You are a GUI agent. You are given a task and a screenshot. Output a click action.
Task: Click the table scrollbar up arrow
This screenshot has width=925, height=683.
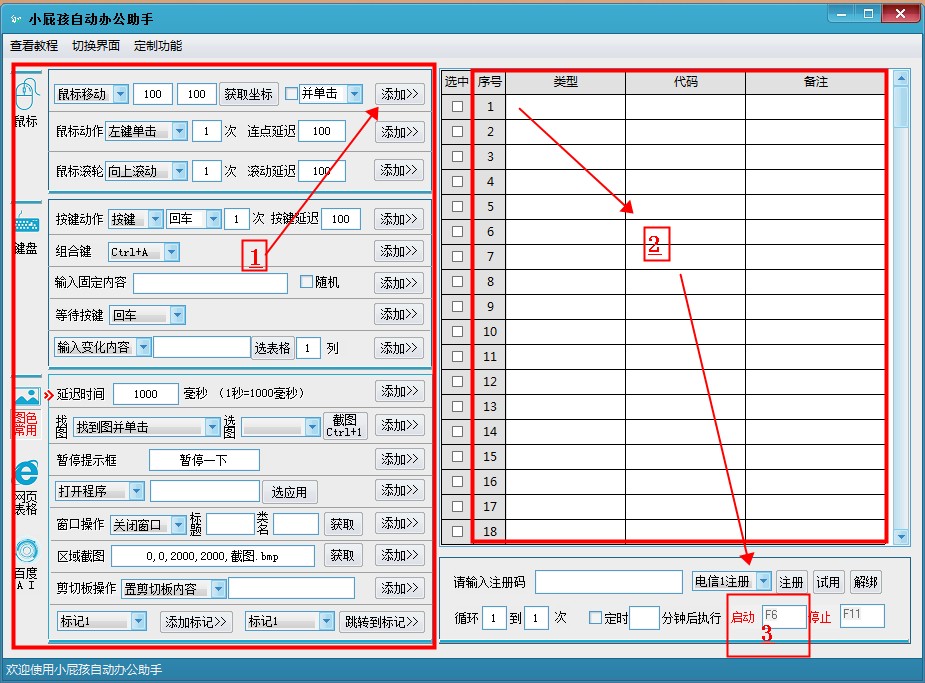[x=901, y=78]
